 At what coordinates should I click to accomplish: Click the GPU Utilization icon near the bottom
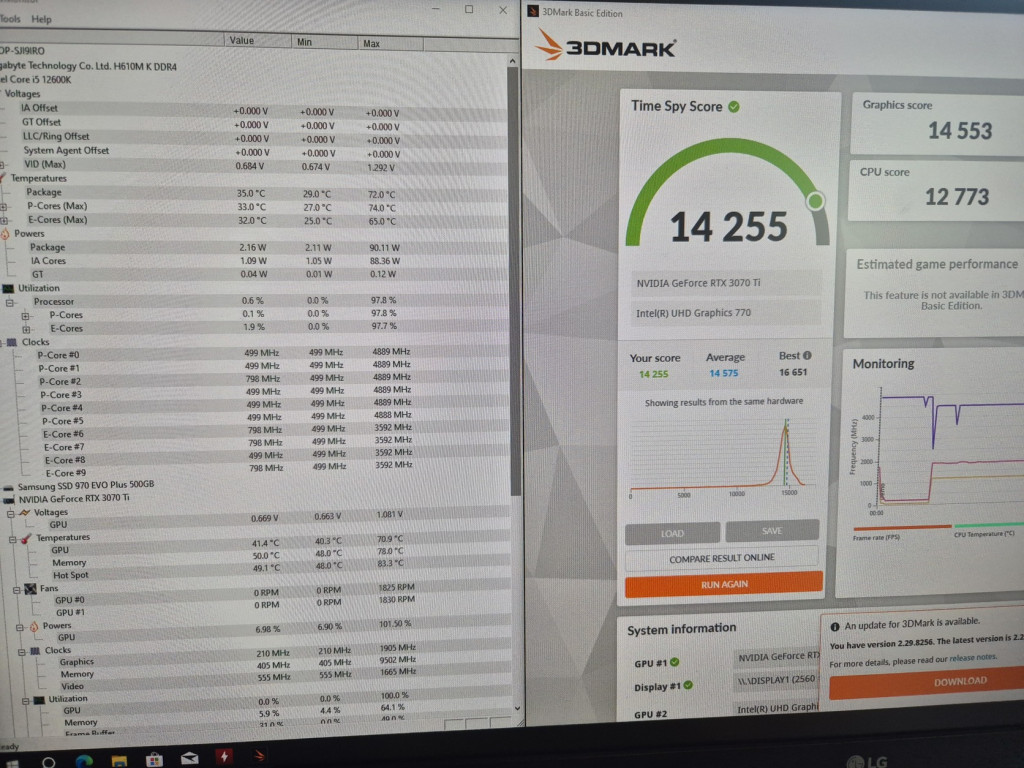point(39,700)
